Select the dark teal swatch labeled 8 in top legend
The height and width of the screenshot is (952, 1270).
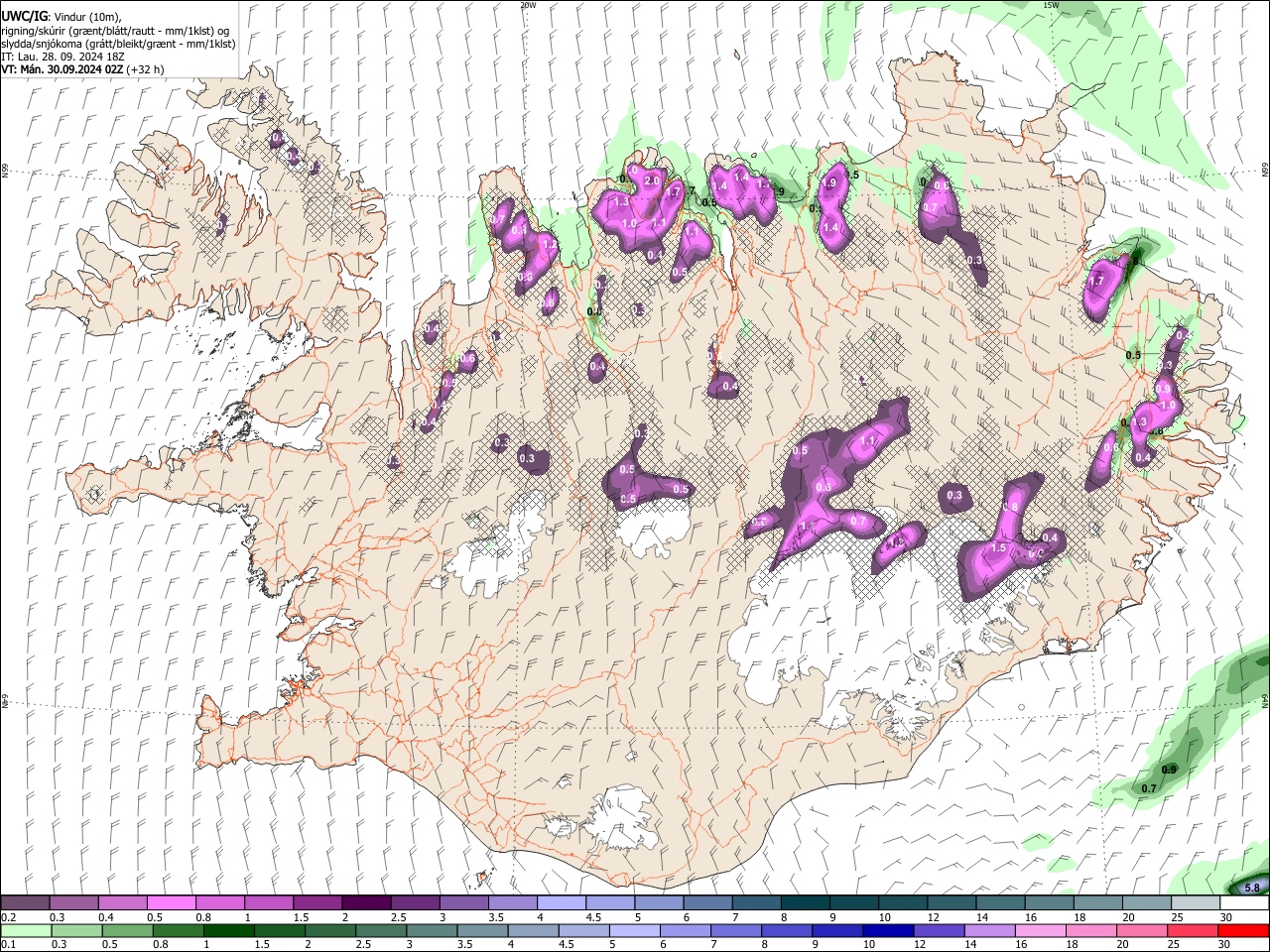coord(805,903)
